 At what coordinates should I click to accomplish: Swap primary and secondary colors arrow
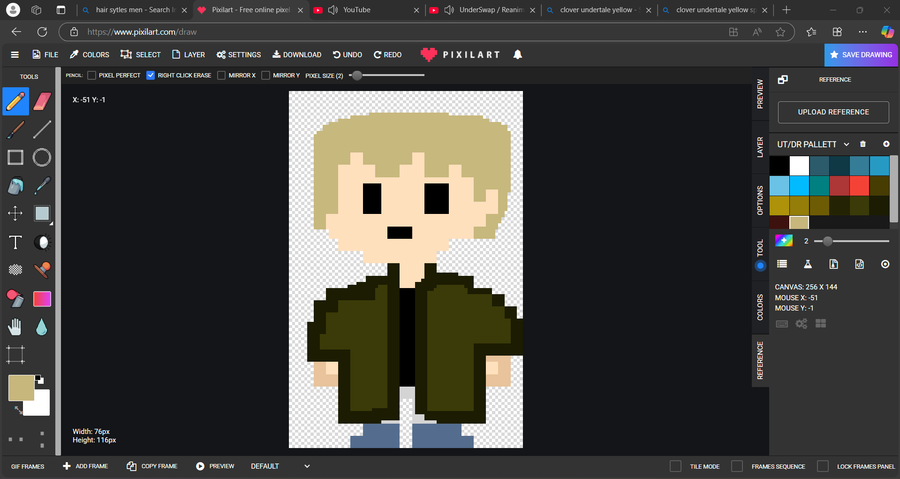click(x=18, y=410)
